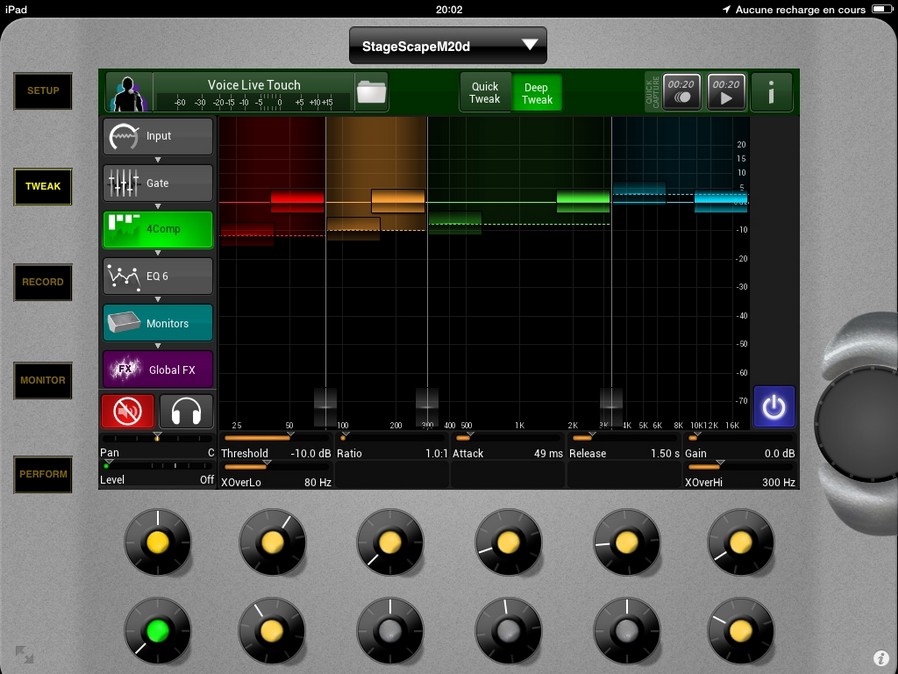Start quick capture recording
This screenshot has height=674, width=898.
(682, 92)
